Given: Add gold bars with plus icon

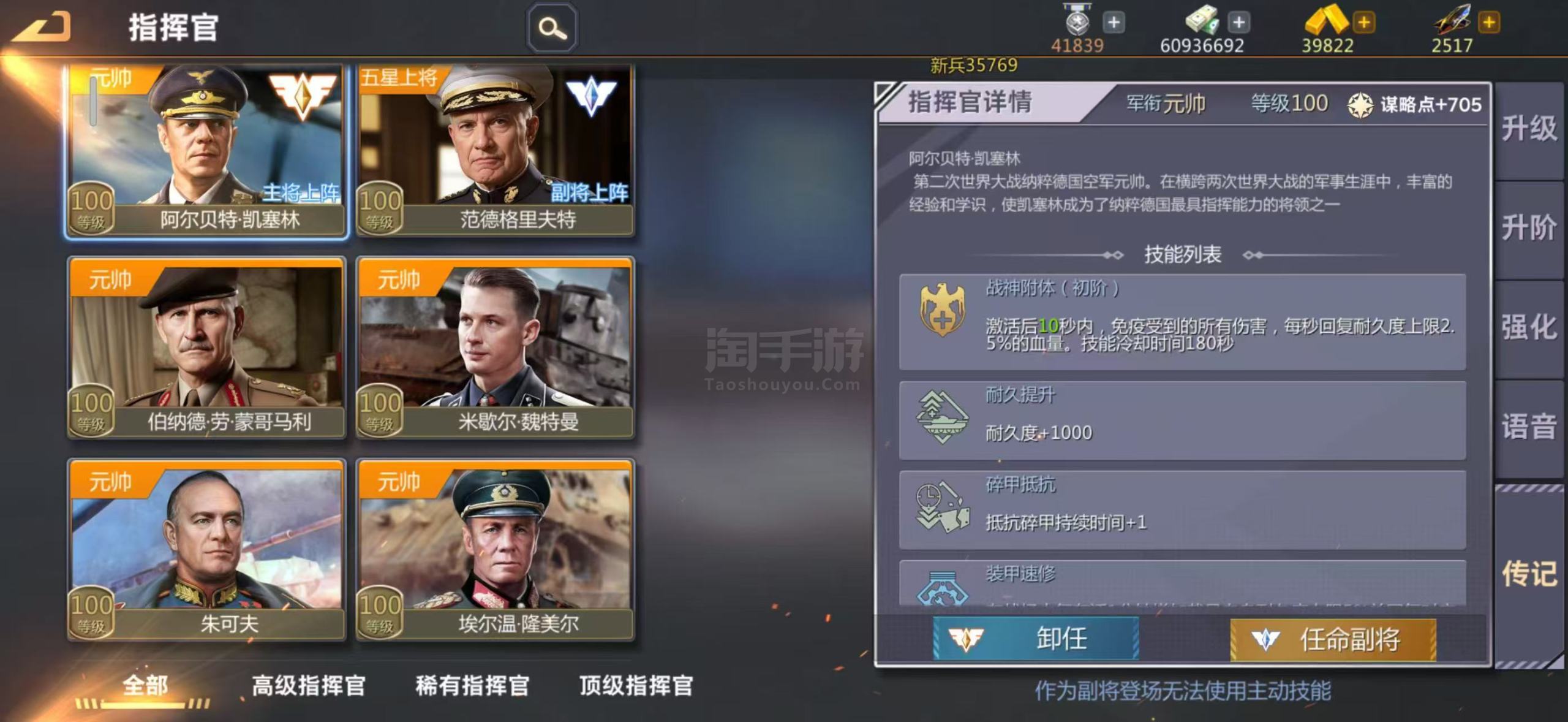Looking at the screenshot, I should pos(1364,23).
